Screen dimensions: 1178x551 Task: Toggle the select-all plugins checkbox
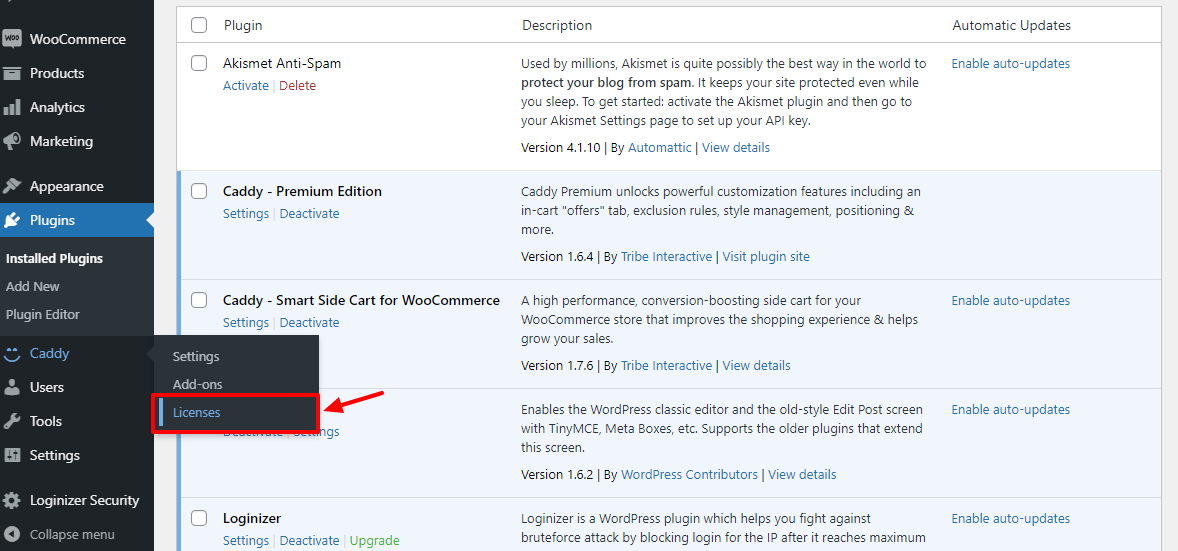[199, 25]
